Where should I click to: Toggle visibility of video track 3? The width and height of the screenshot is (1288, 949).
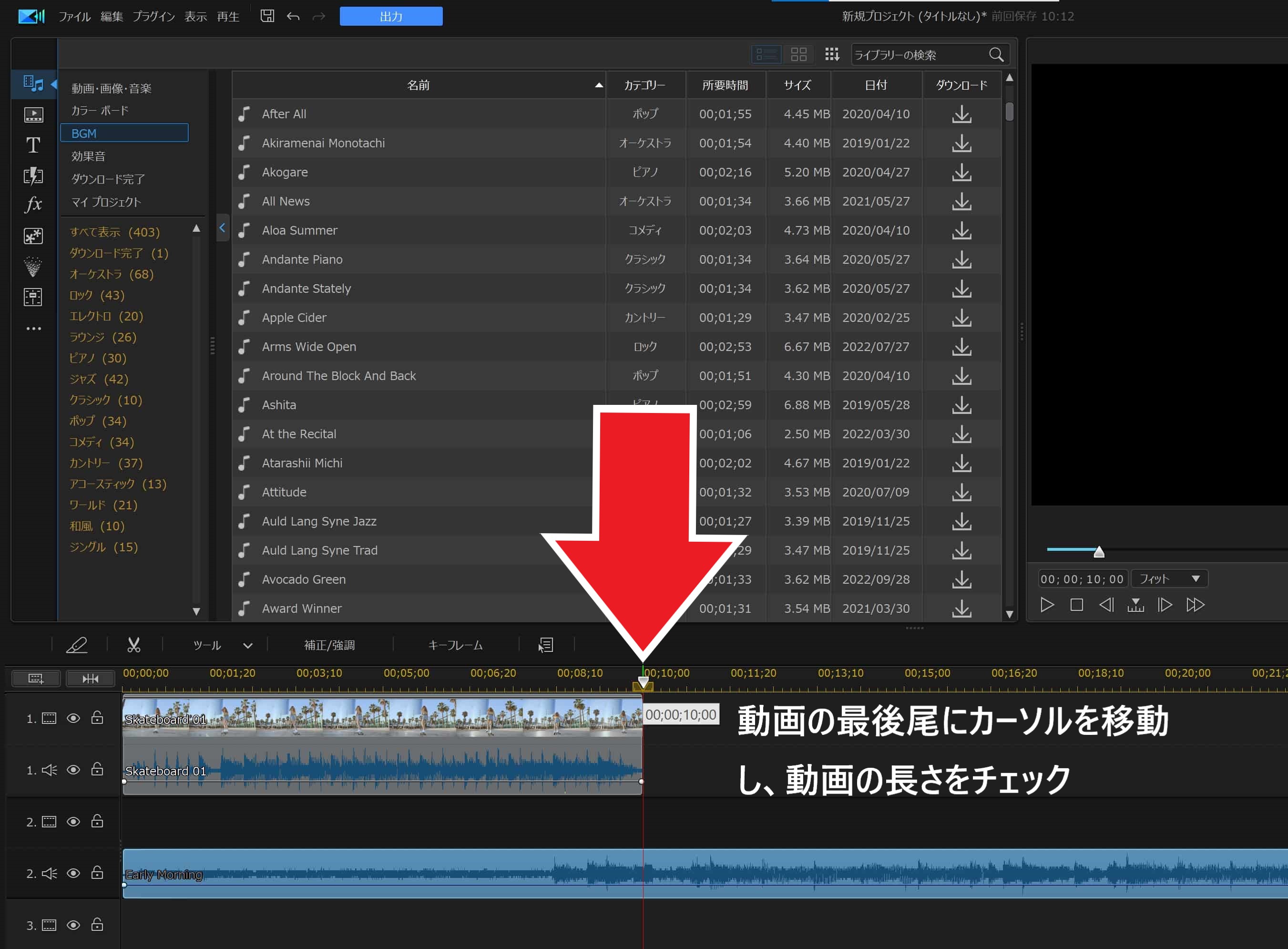[73, 925]
